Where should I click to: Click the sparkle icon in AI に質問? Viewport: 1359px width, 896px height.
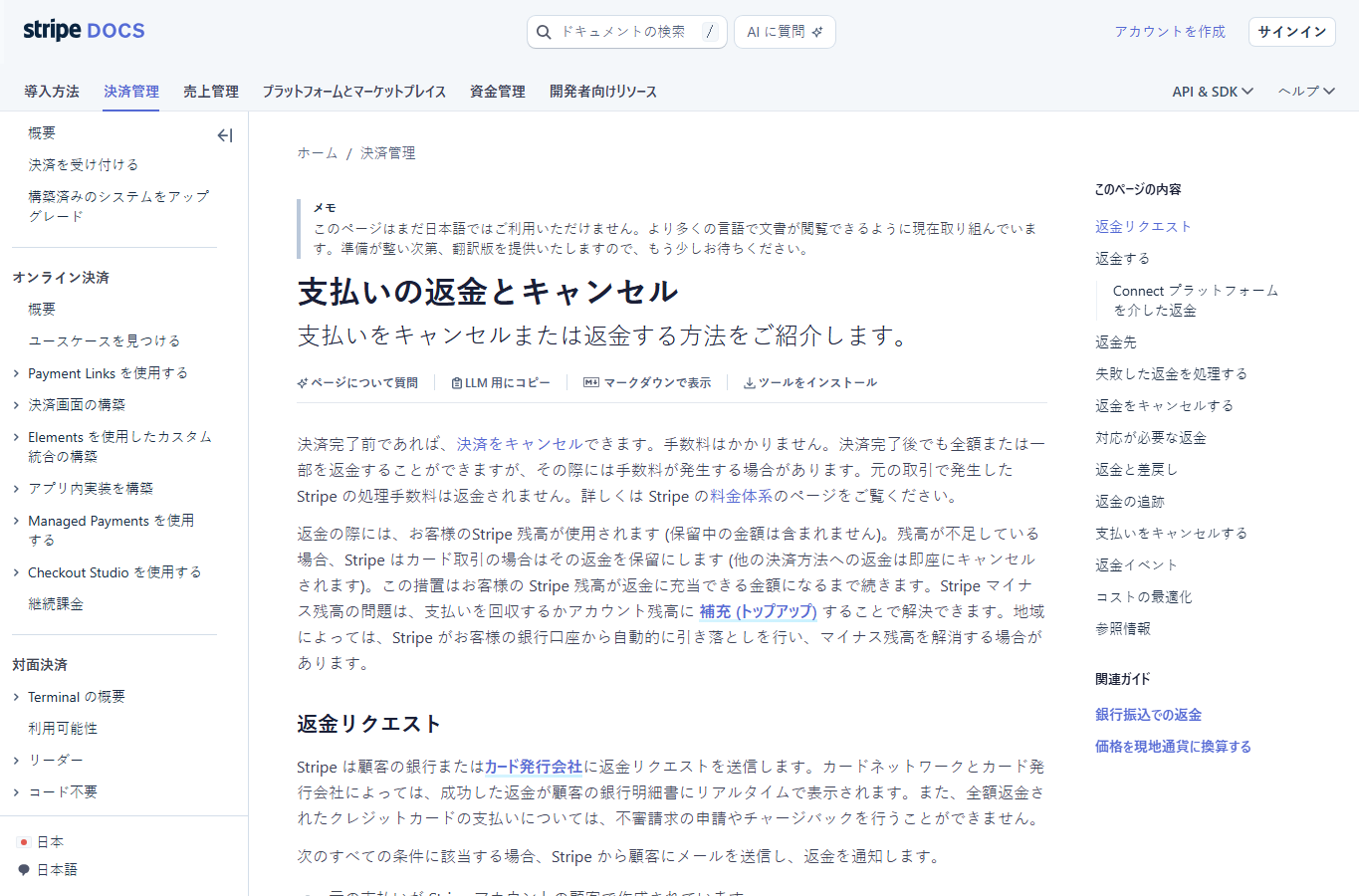pos(817,32)
